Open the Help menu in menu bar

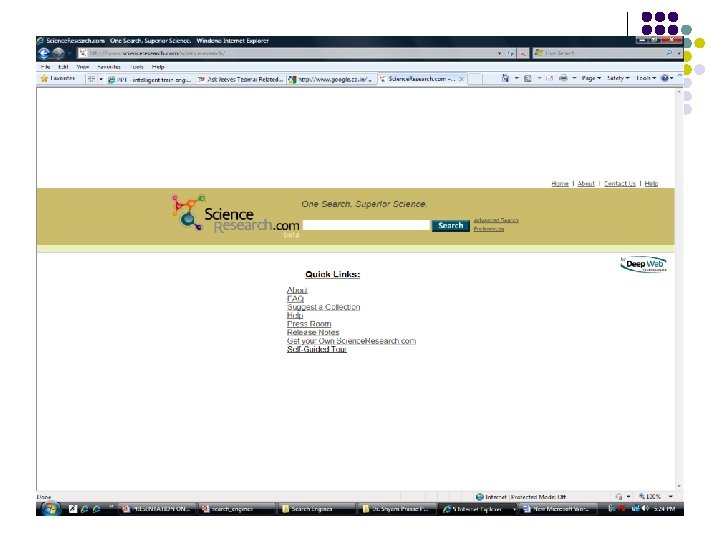point(158,67)
